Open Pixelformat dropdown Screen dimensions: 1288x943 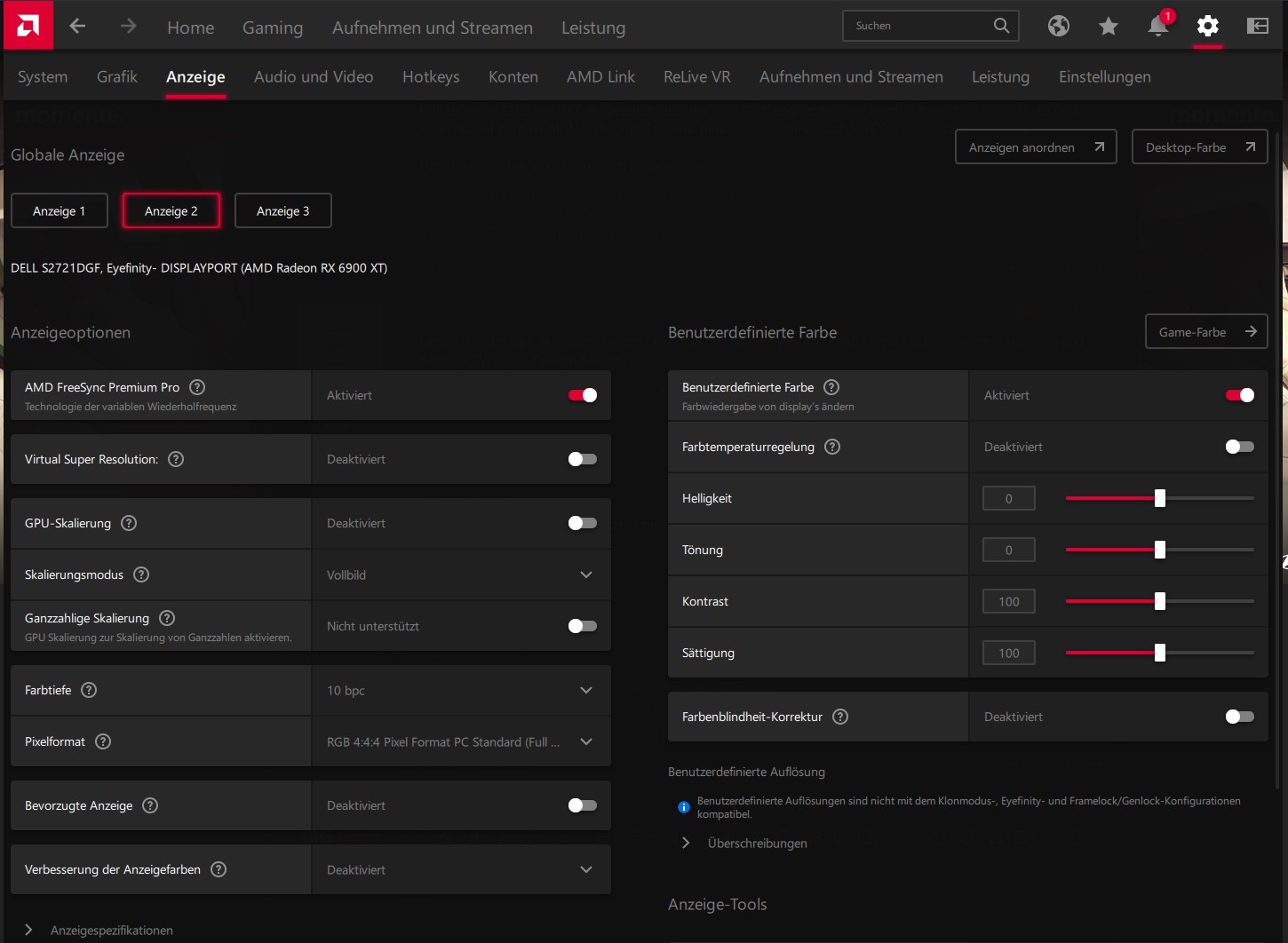click(x=461, y=741)
